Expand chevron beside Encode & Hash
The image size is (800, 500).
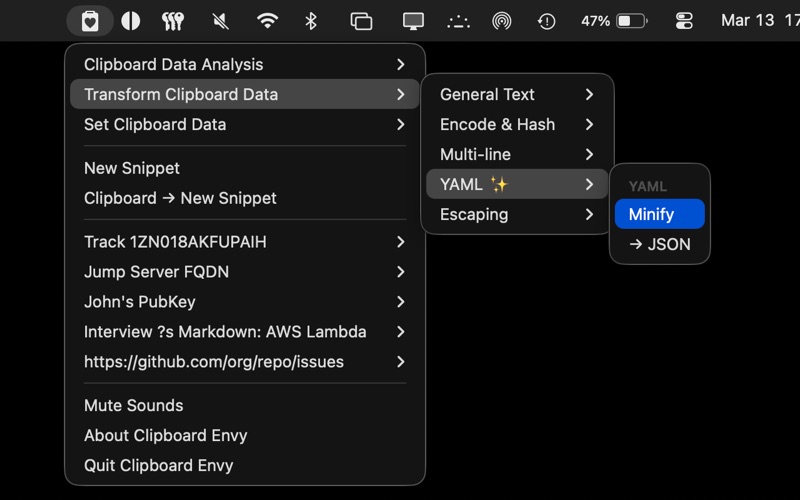pyautogui.click(x=589, y=124)
